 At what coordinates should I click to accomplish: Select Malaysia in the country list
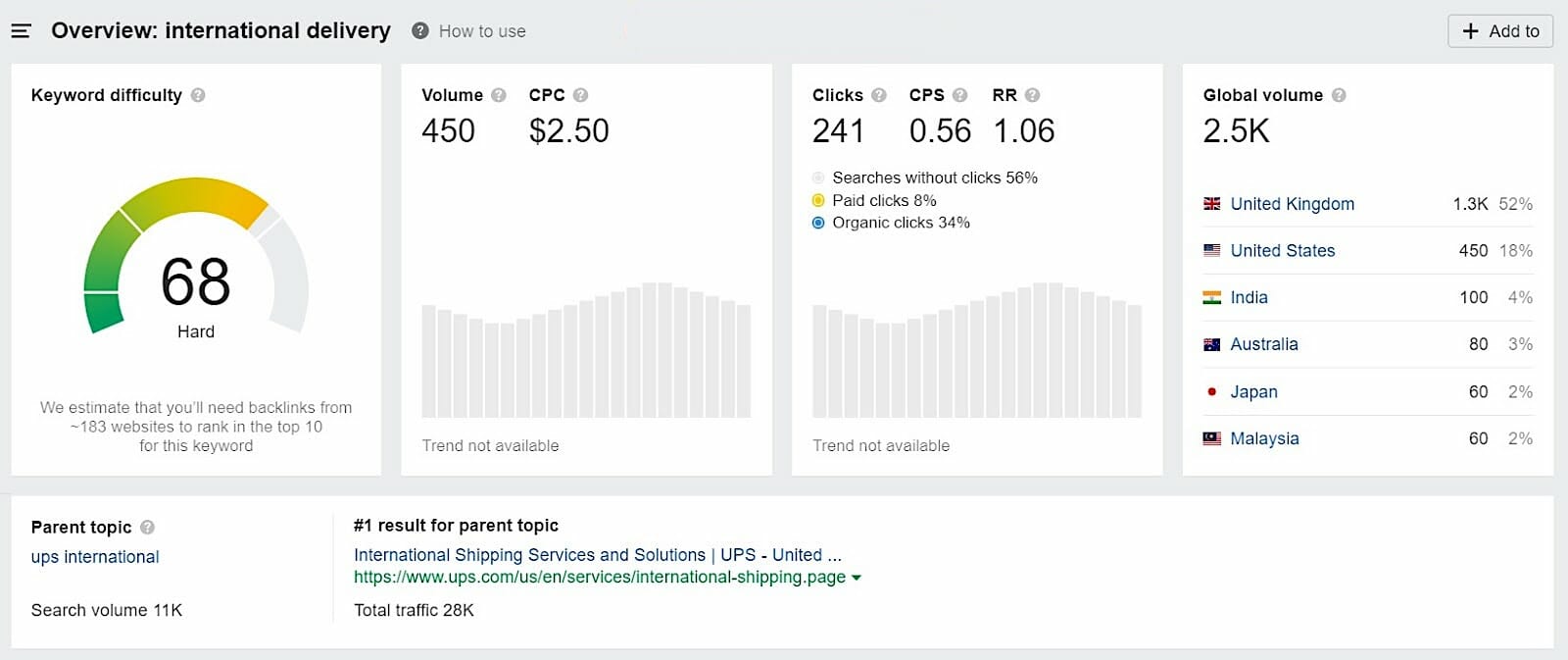pos(1264,438)
